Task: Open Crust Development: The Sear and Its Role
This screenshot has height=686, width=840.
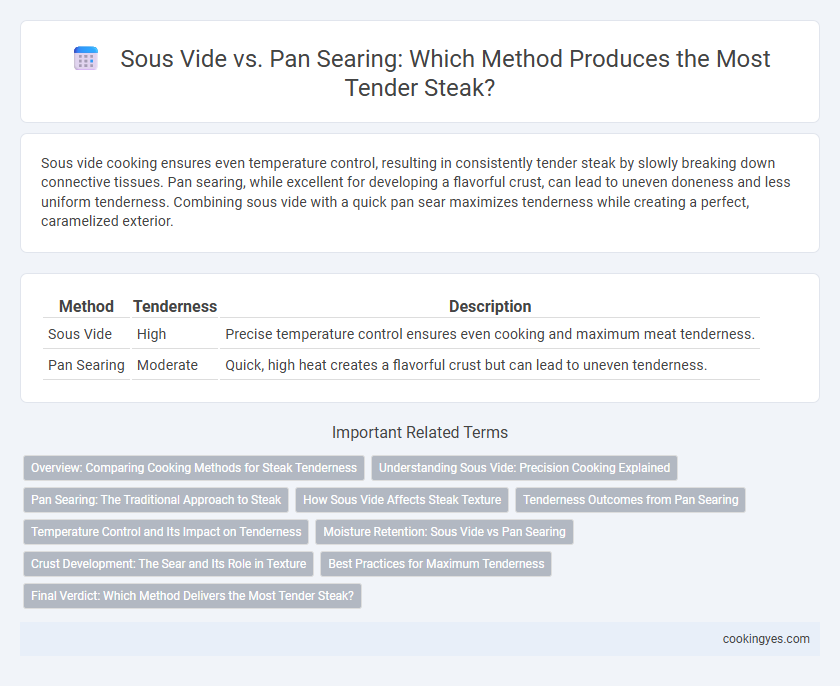Action: [x=168, y=564]
